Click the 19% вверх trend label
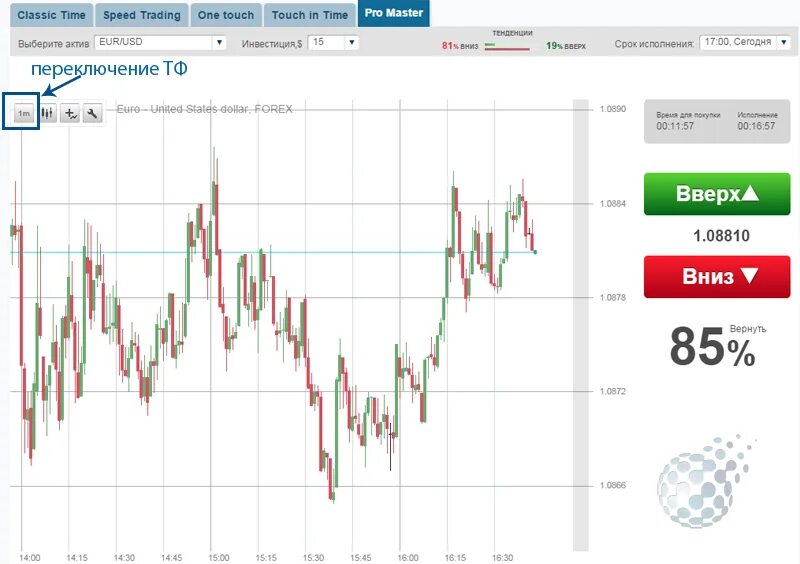Viewport: 800px width, 564px height. (x=566, y=46)
